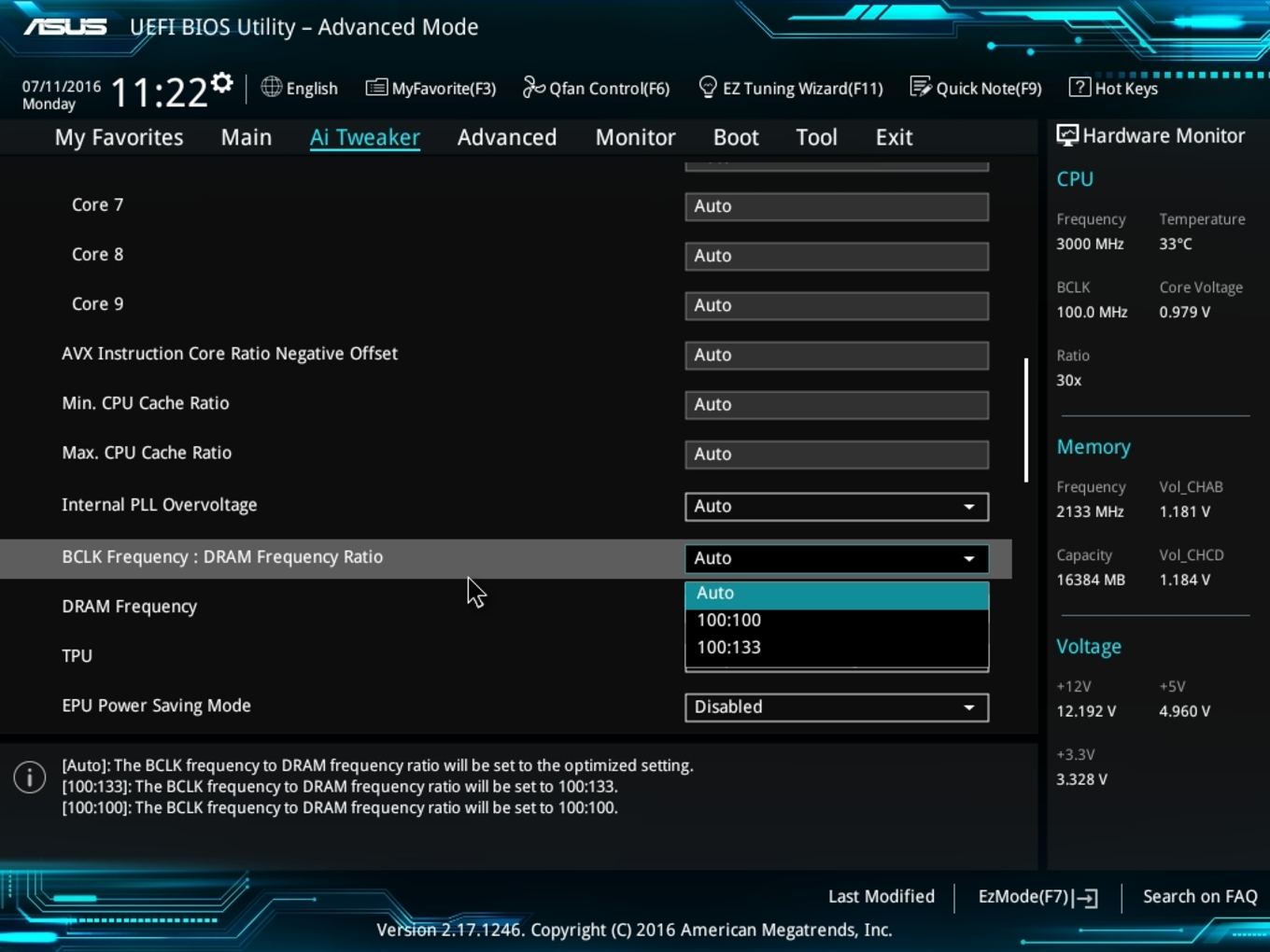
Task: Click CPU temperature value 33°C
Action: (x=1176, y=244)
